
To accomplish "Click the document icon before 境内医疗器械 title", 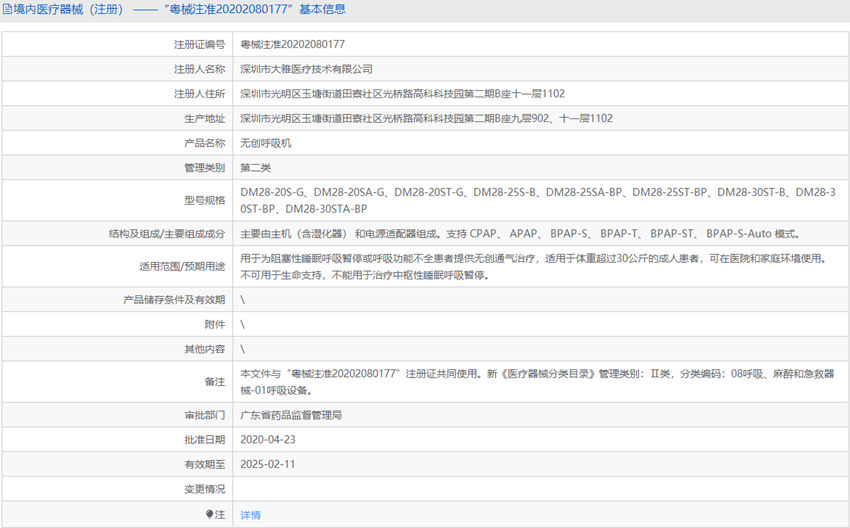I will point(7,9).
